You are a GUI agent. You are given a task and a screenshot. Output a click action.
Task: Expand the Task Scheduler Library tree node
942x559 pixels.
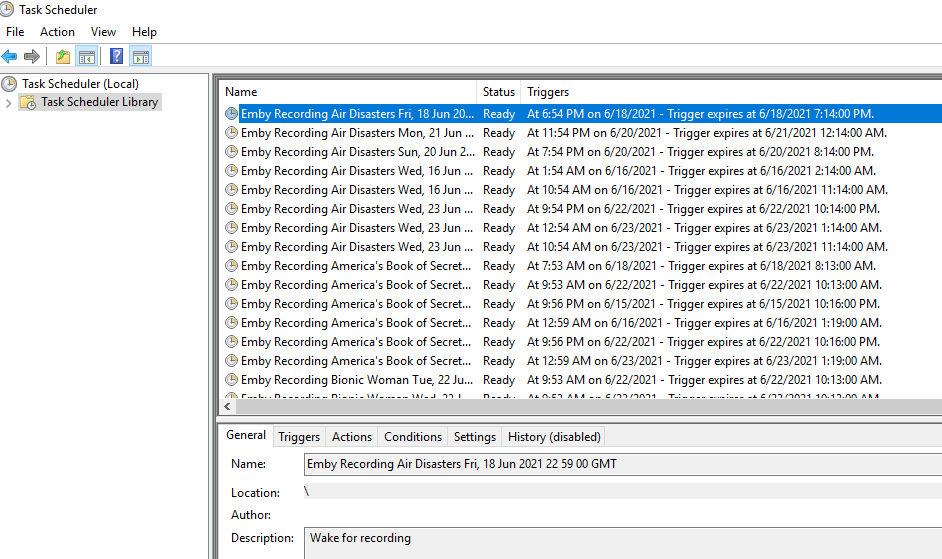[9, 102]
